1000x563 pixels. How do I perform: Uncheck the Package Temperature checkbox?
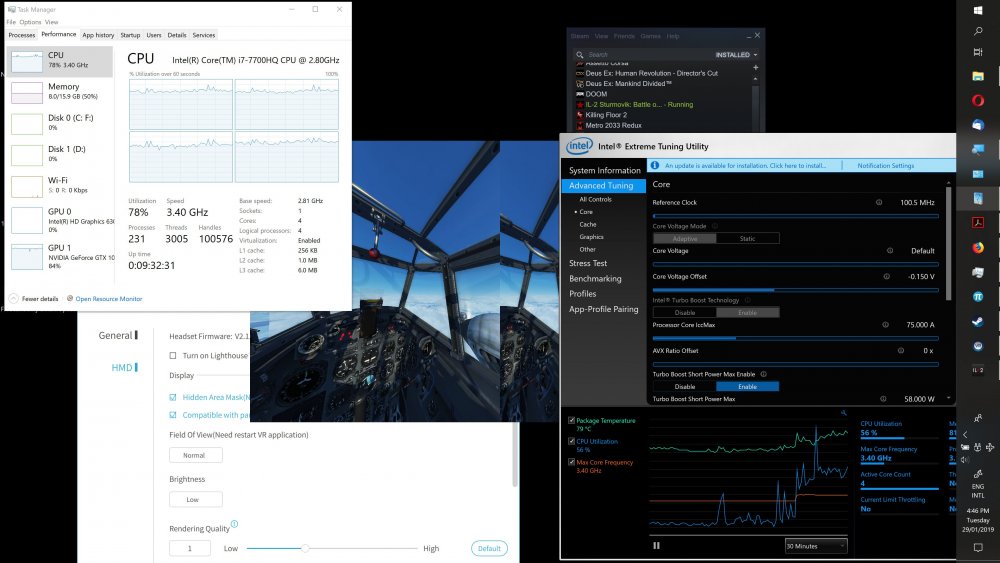[571, 421]
